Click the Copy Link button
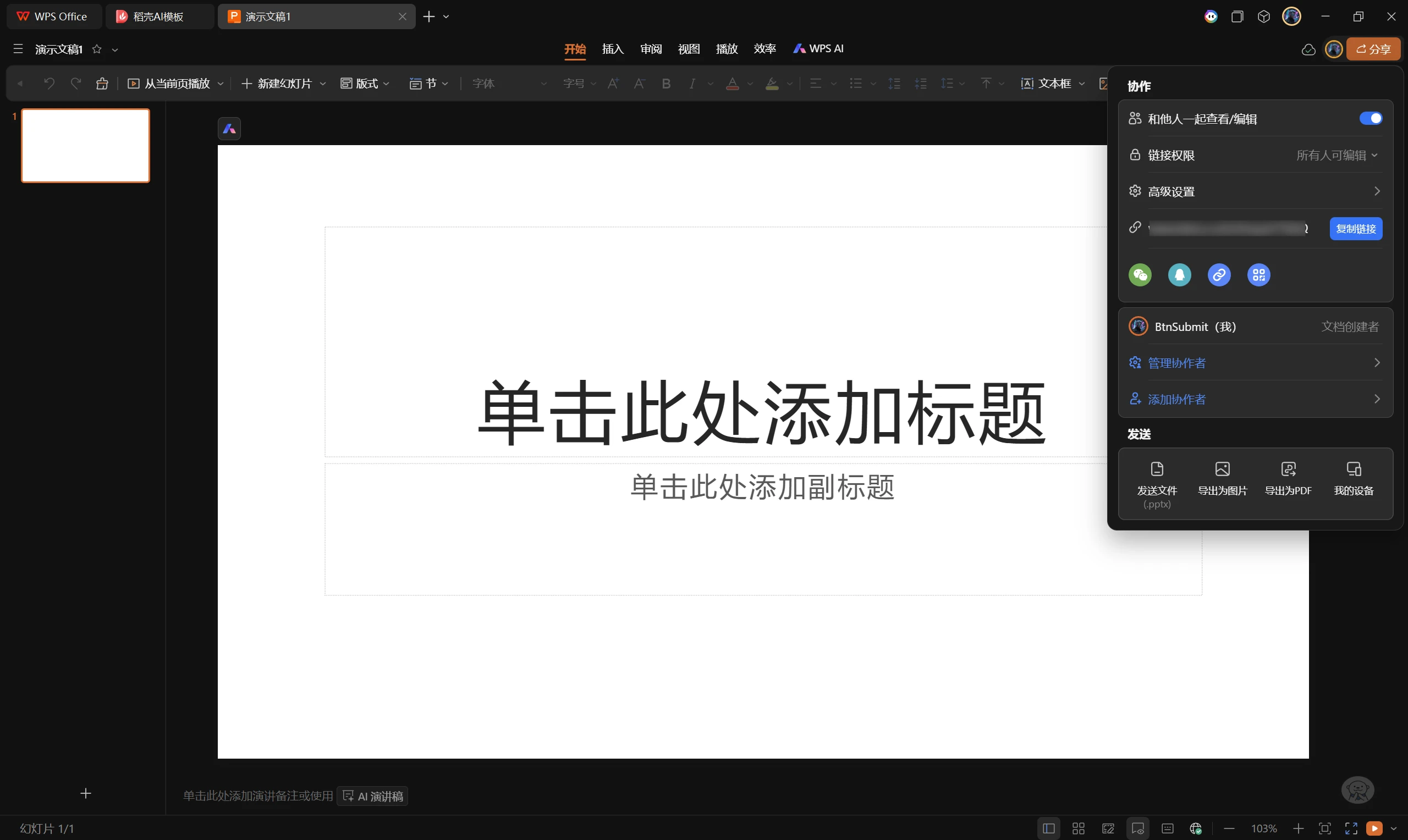The image size is (1408, 840). (x=1355, y=229)
